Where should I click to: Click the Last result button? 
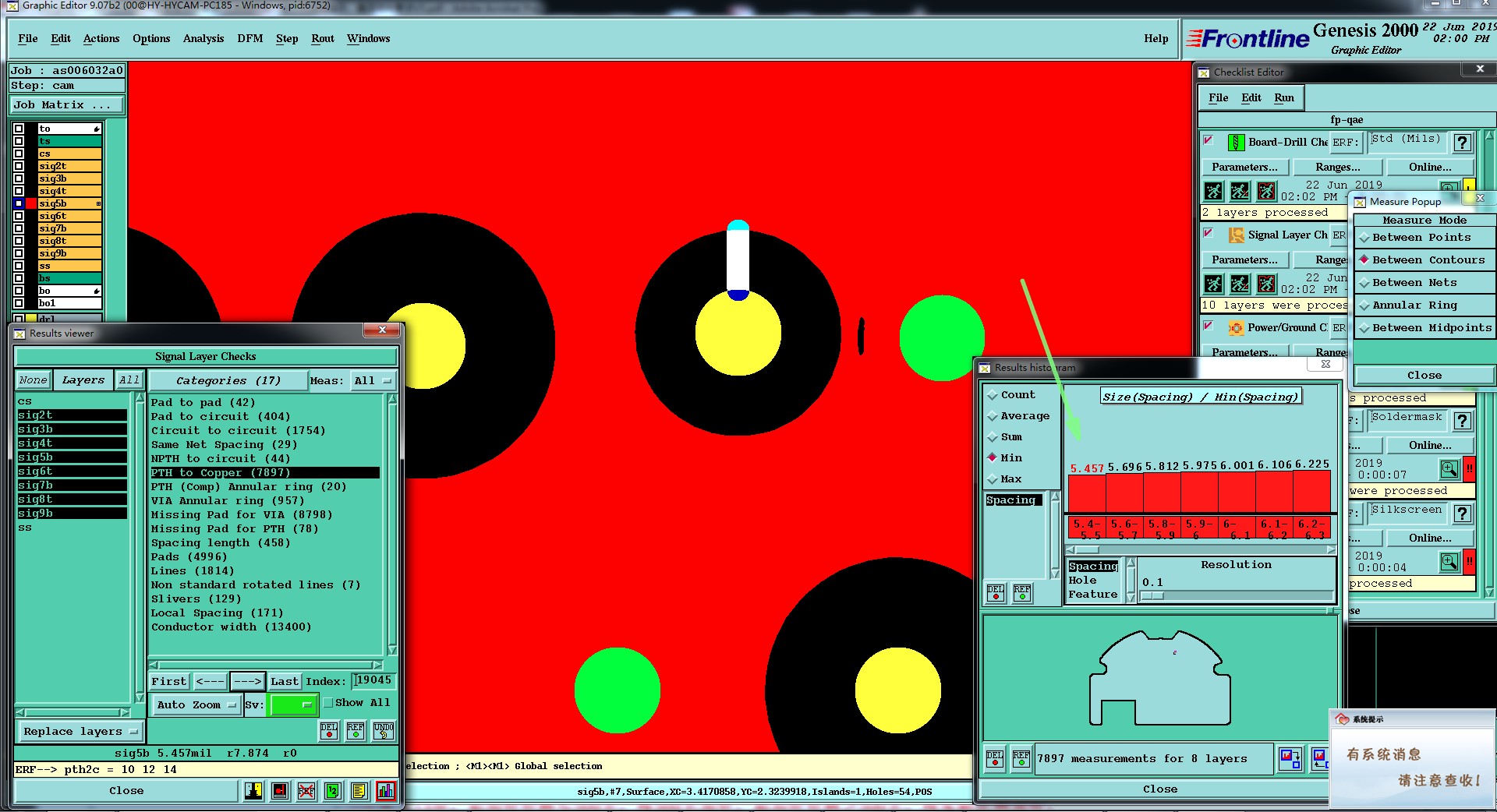tap(285, 682)
